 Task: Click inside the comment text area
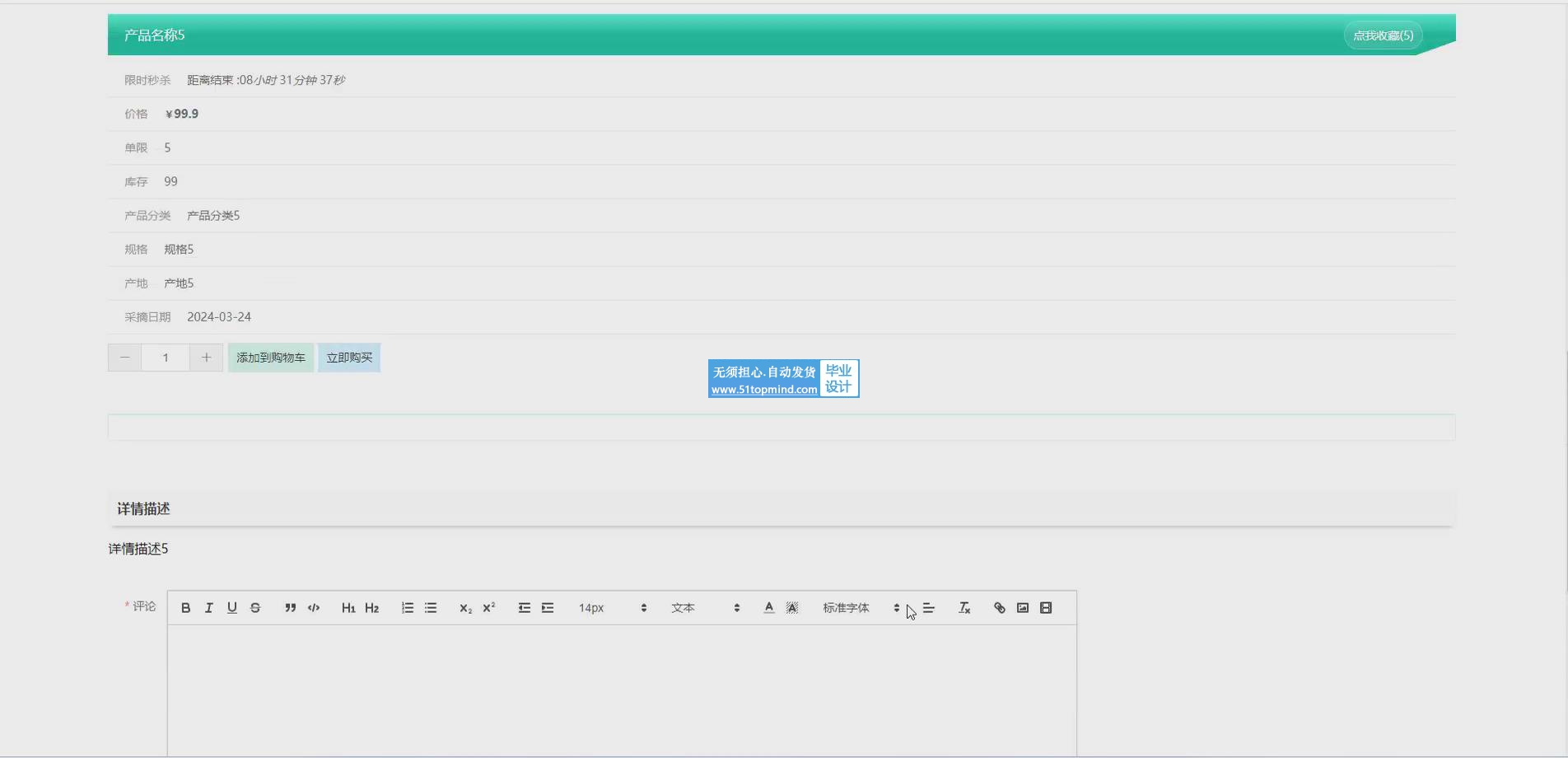pos(622,690)
